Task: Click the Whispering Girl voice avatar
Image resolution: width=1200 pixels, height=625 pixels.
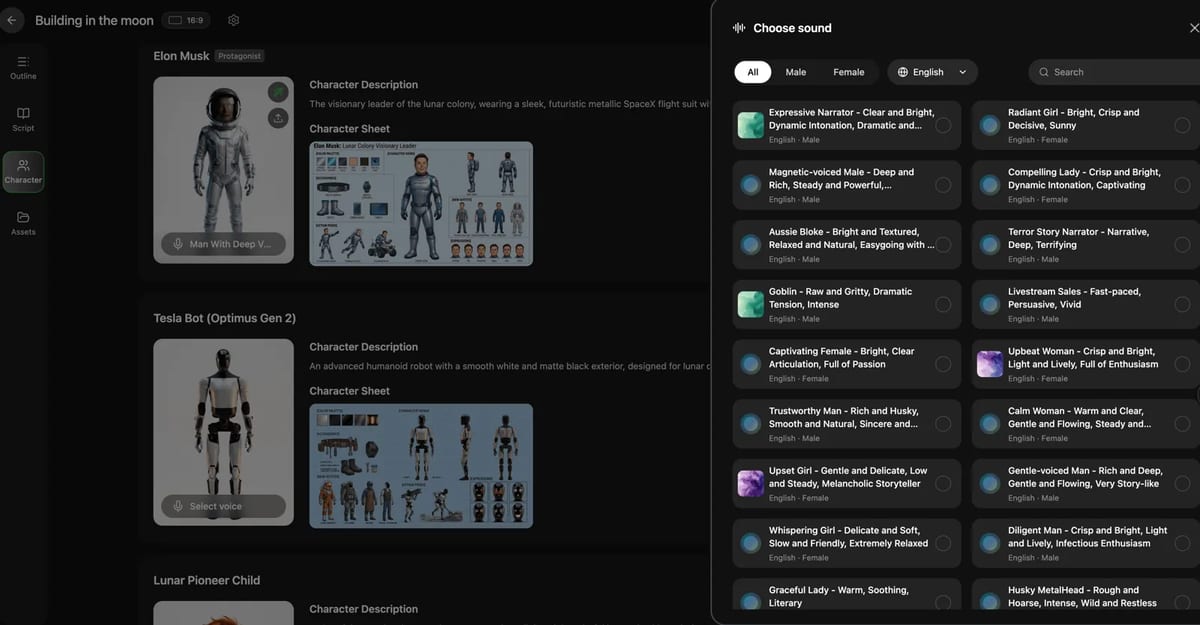Action: point(751,543)
